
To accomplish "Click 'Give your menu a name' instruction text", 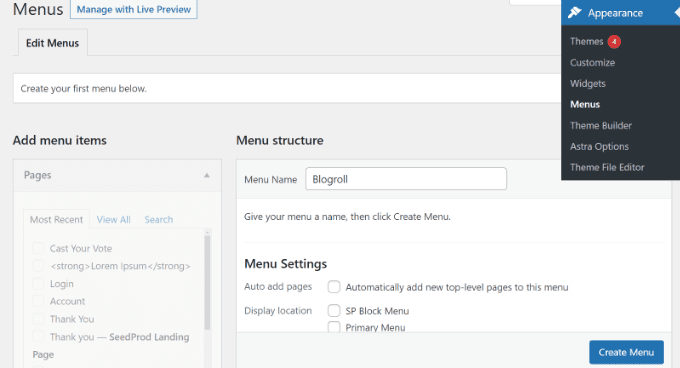I will point(347,216).
